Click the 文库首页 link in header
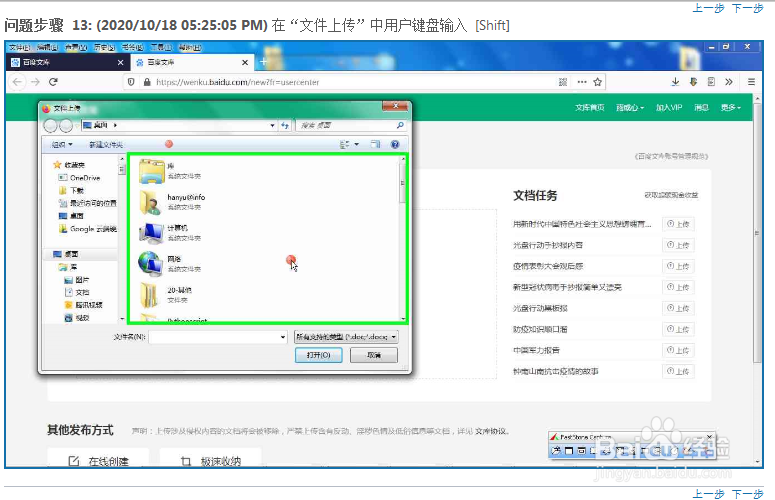 pyautogui.click(x=590, y=107)
